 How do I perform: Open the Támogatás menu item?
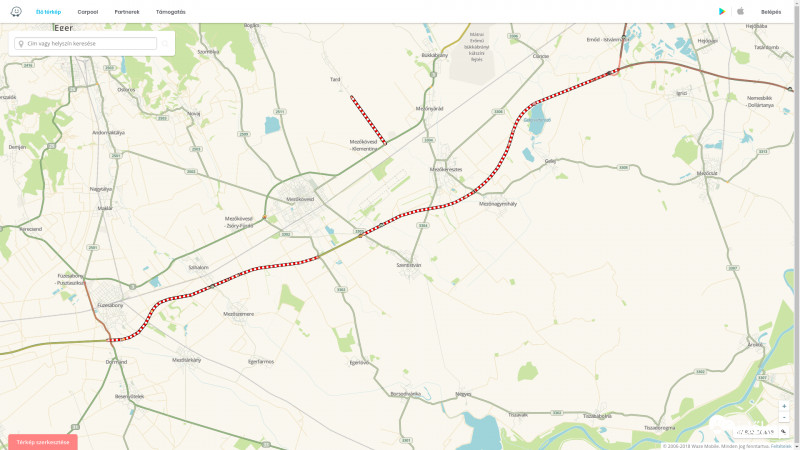click(x=171, y=12)
